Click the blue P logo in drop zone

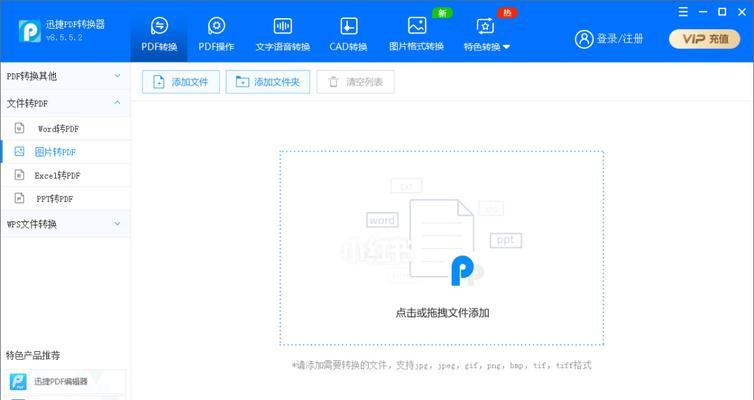462,271
